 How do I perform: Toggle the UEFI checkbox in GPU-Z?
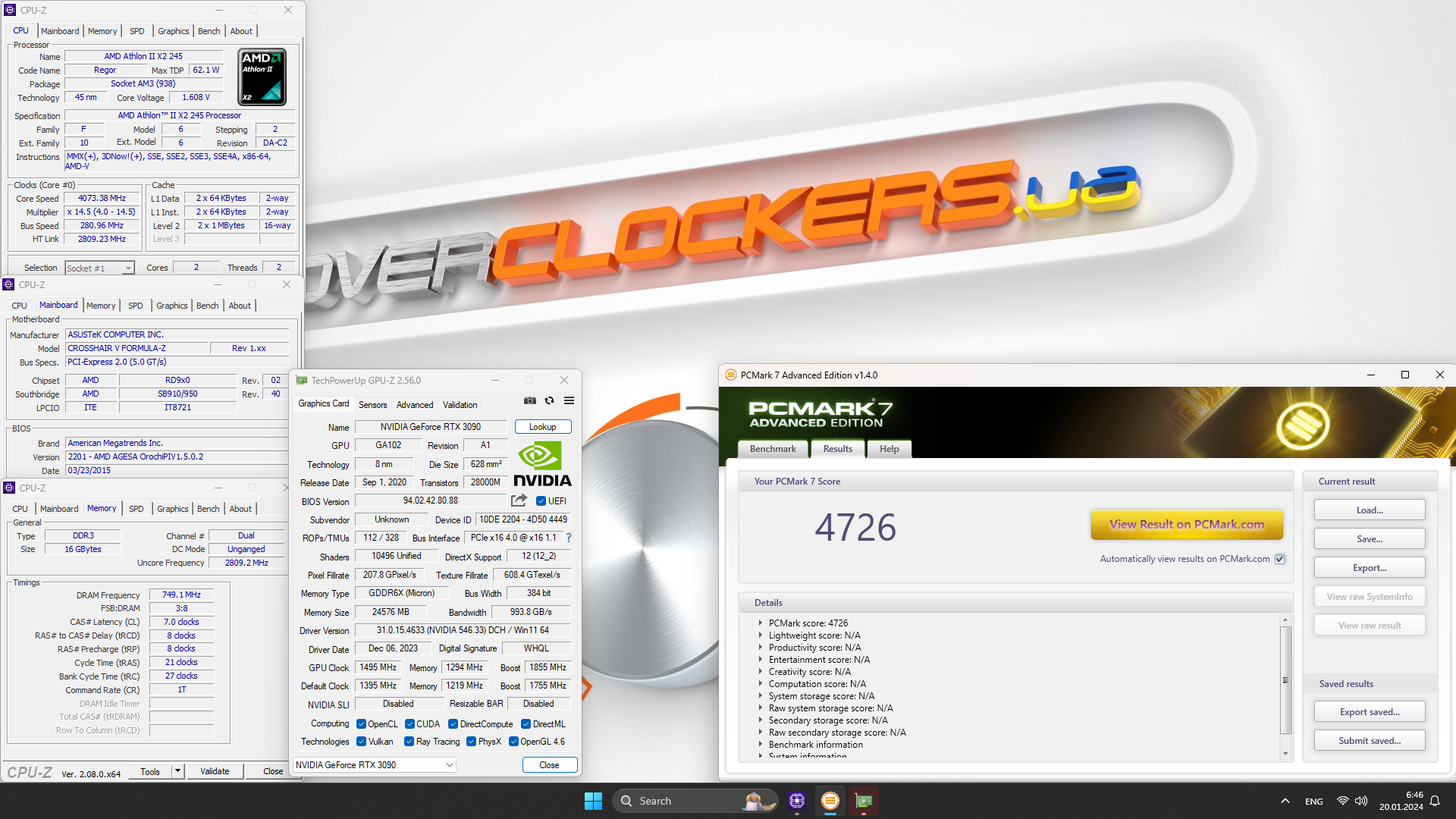pyautogui.click(x=541, y=501)
